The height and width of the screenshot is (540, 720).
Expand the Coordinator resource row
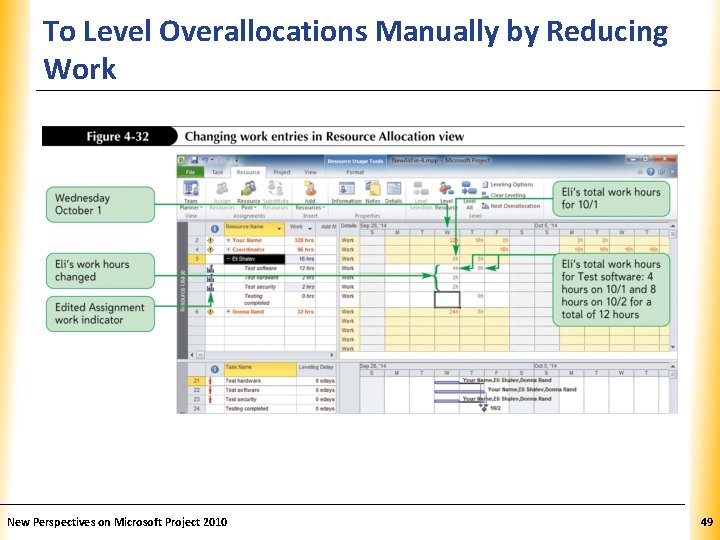pos(228,250)
